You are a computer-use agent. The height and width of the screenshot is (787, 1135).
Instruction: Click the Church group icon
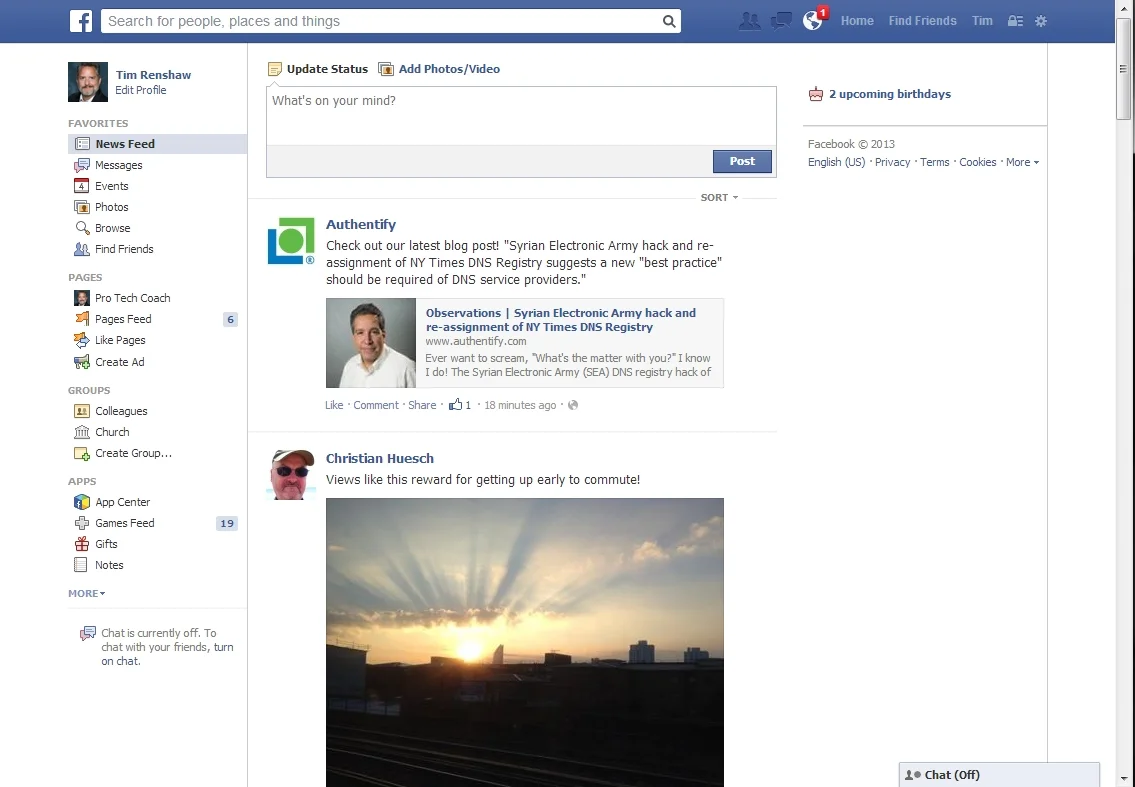(82, 432)
